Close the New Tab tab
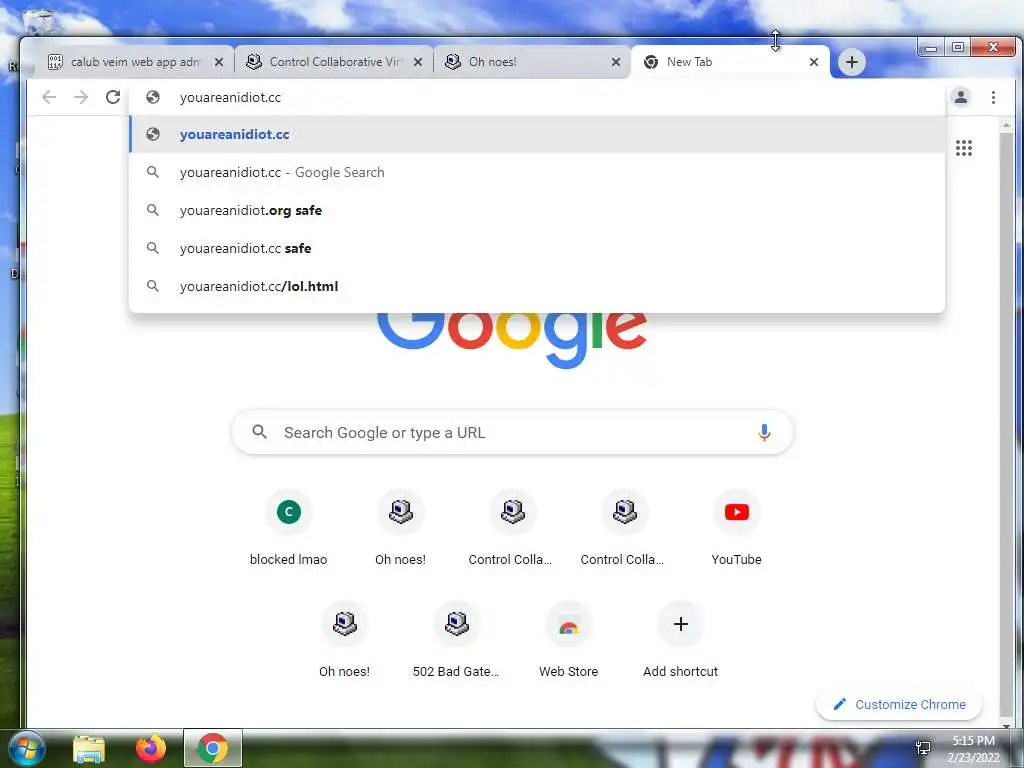 point(814,62)
